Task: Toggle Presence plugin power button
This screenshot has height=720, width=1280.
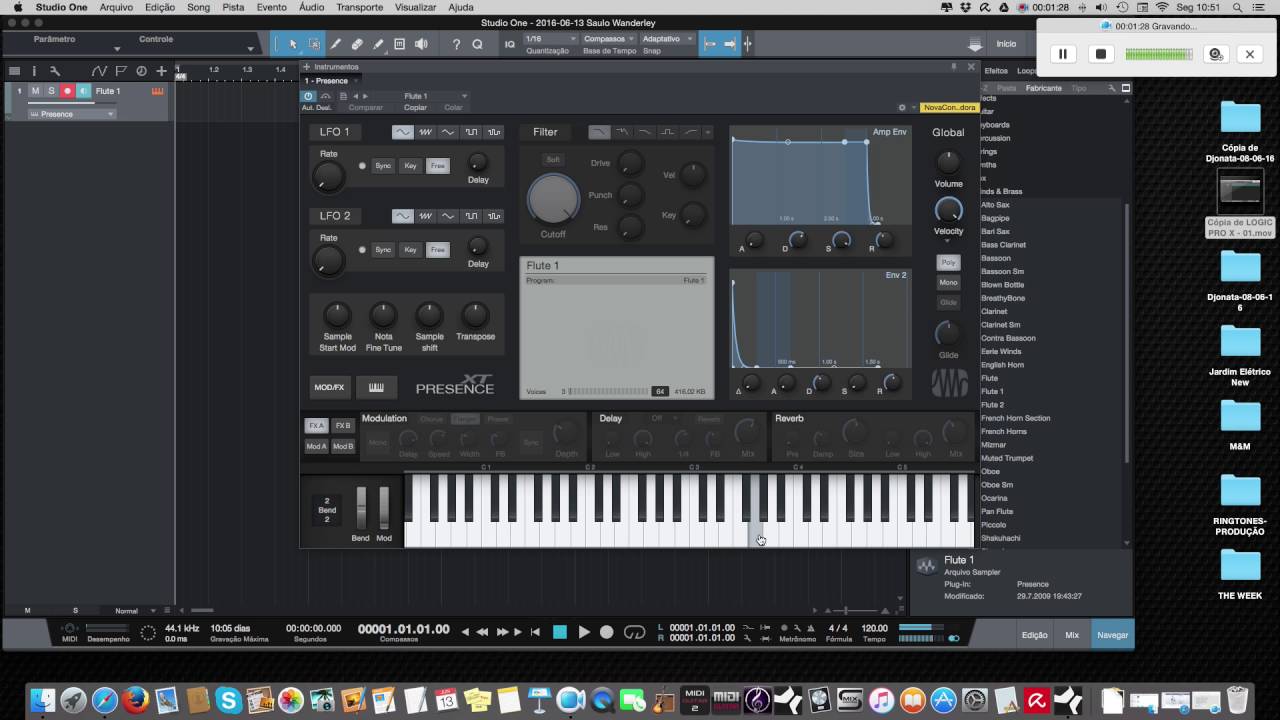Action: [x=308, y=96]
